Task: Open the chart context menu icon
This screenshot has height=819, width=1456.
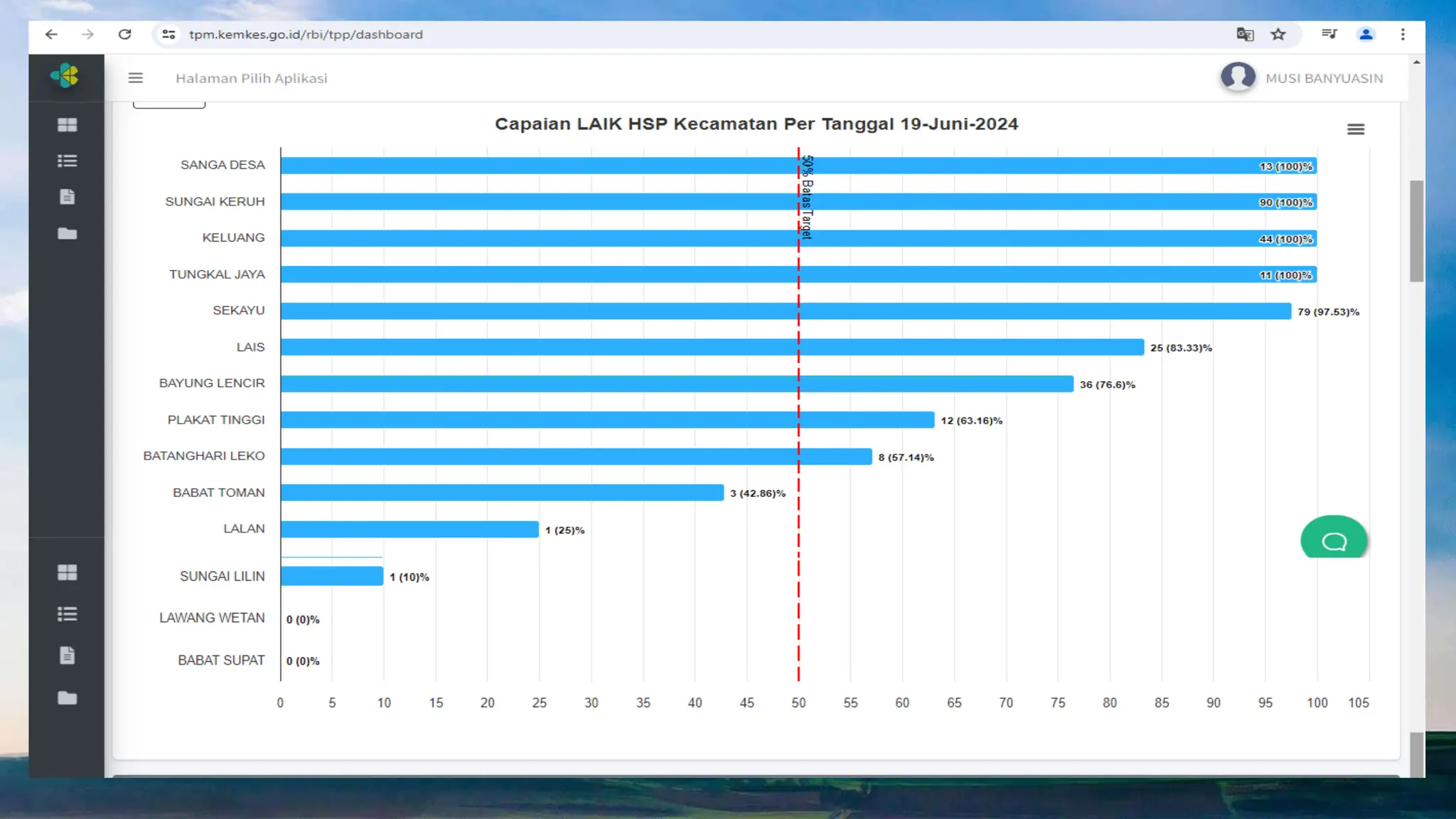Action: click(1355, 129)
